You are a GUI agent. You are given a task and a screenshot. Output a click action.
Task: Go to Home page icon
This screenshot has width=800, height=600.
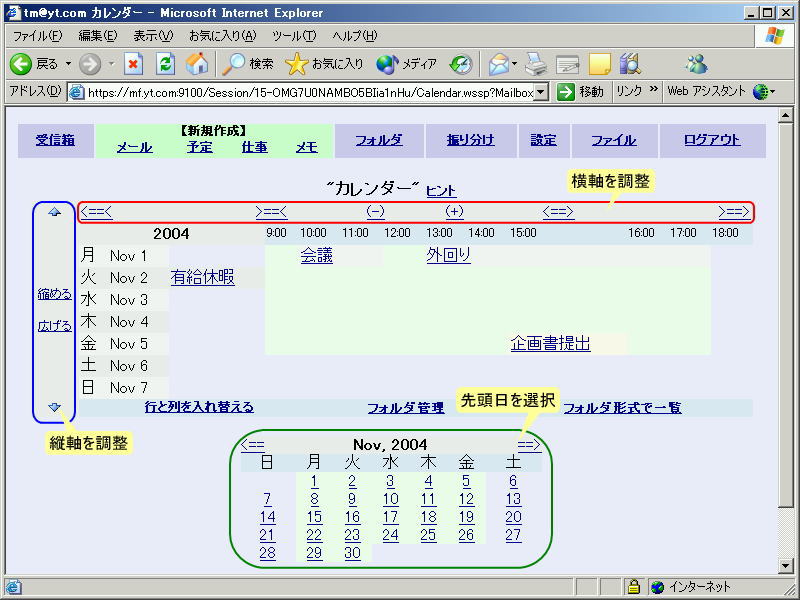click(x=198, y=64)
